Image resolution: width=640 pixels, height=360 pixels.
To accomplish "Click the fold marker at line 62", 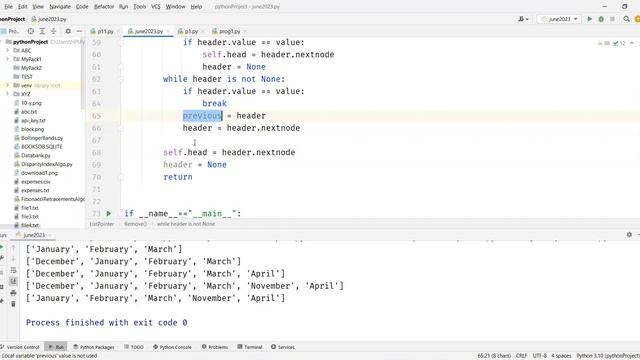I will tap(121, 79).
